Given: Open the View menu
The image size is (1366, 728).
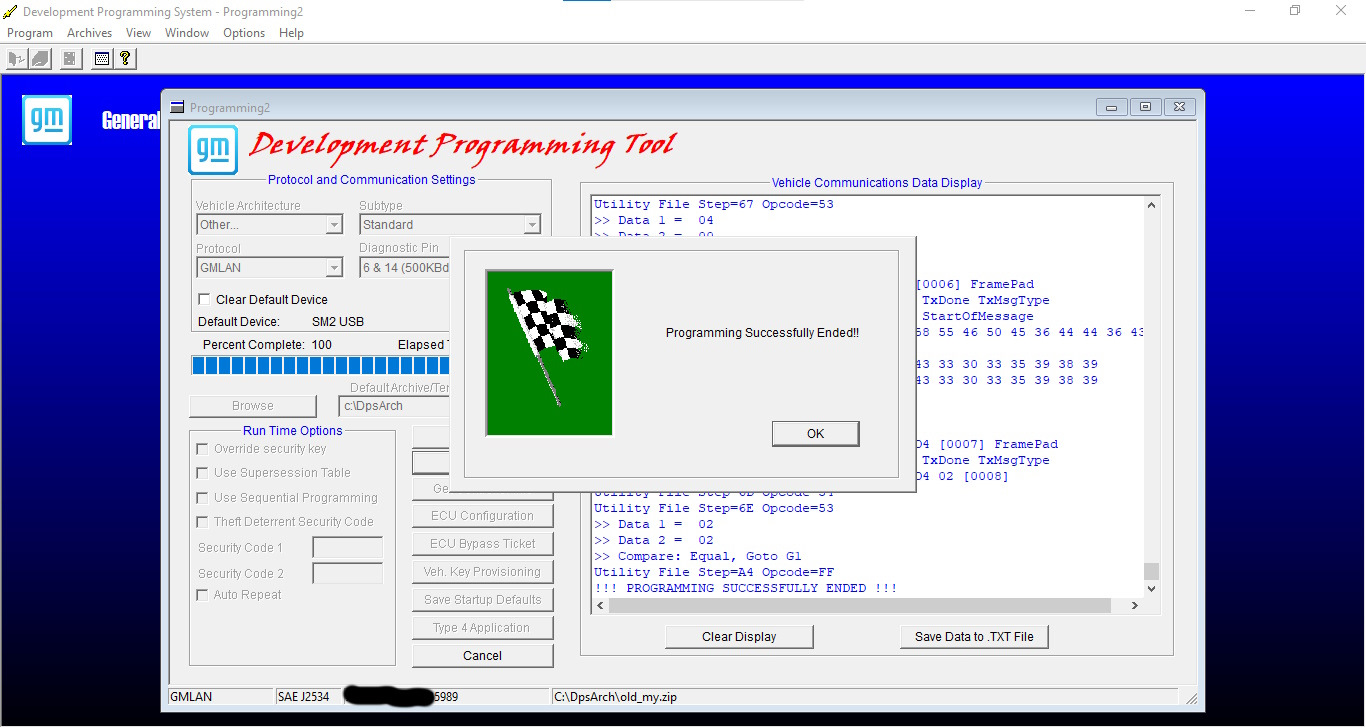Looking at the screenshot, I should pos(138,33).
